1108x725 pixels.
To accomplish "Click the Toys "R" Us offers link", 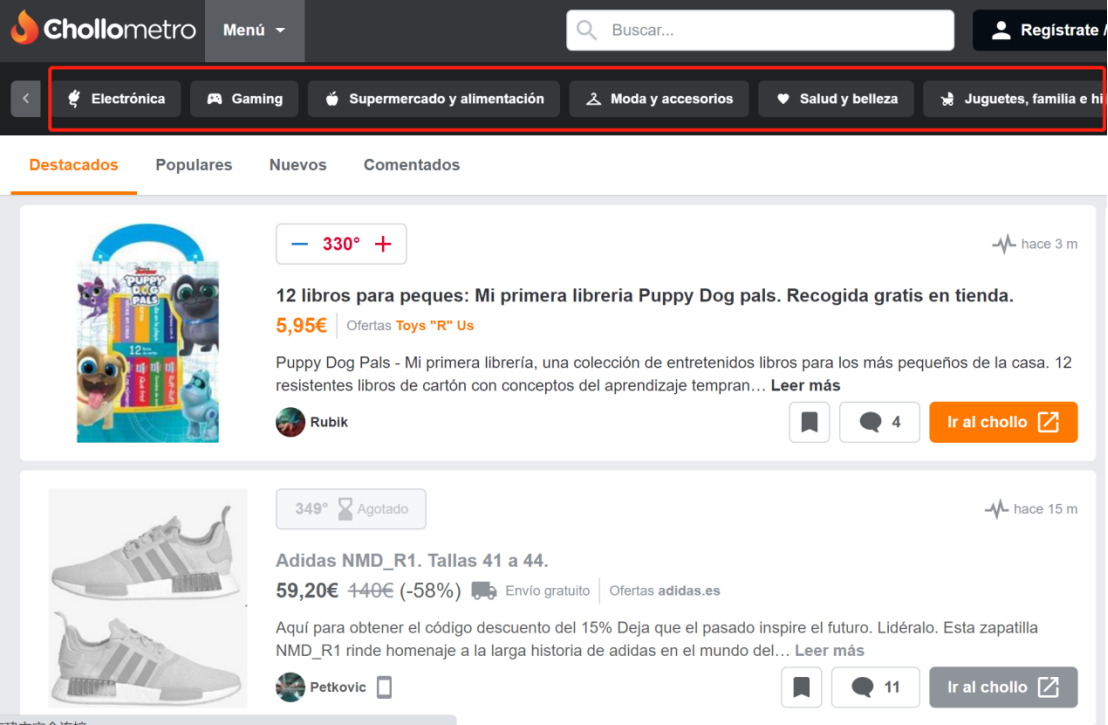I will click(435, 326).
